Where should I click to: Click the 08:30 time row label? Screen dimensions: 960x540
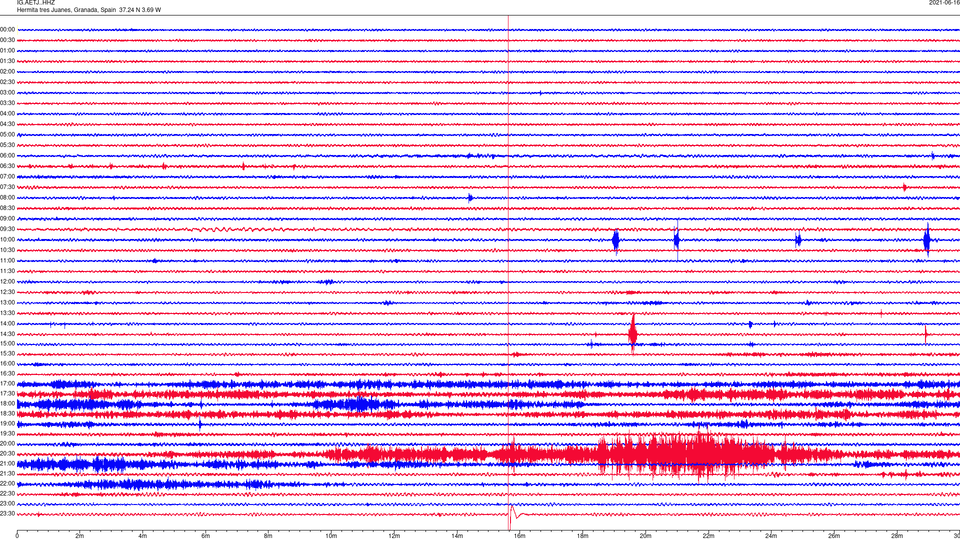tap(7, 208)
